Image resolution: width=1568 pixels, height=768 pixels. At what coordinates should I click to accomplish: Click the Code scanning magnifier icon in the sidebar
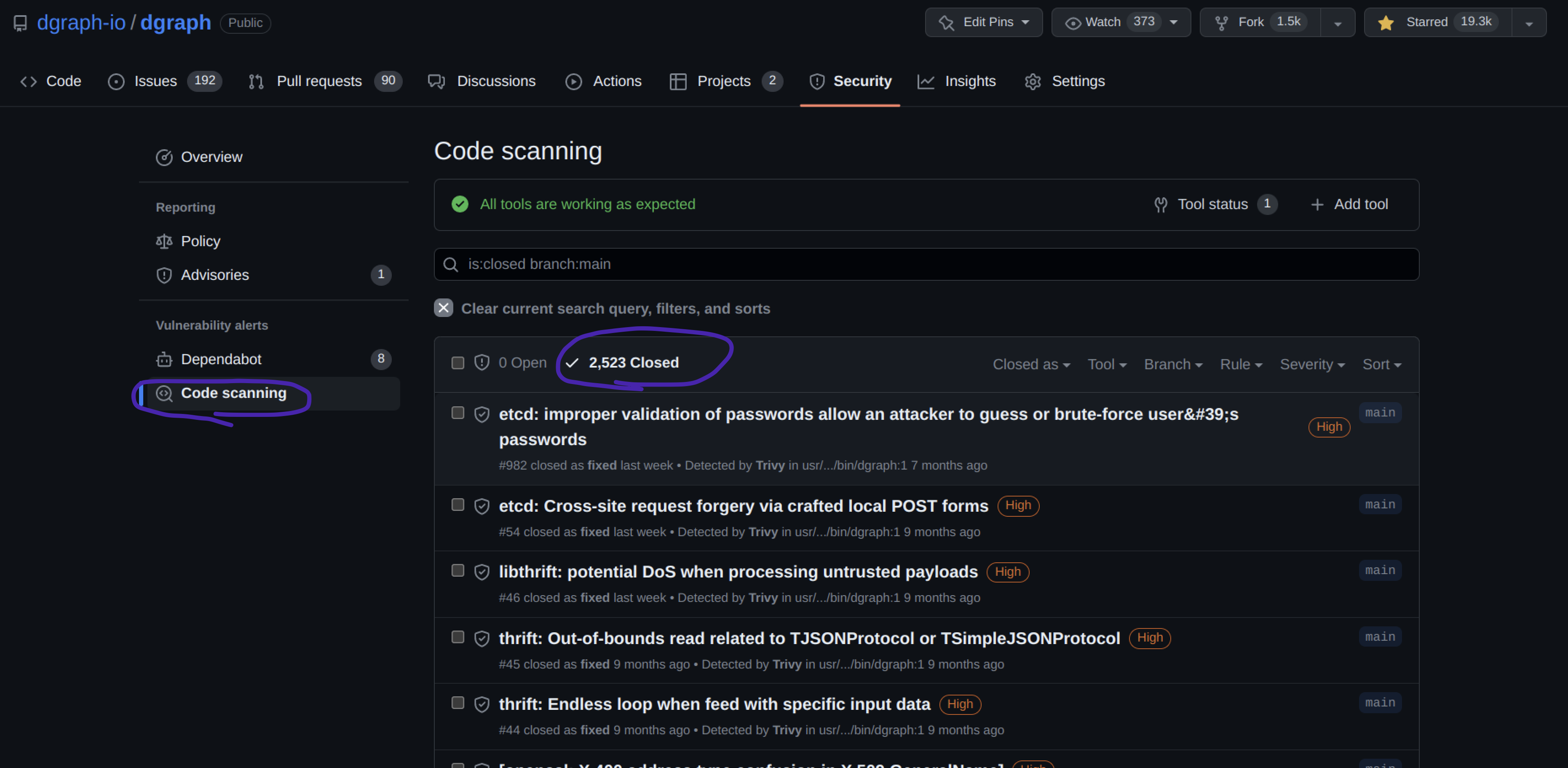pyautogui.click(x=164, y=394)
